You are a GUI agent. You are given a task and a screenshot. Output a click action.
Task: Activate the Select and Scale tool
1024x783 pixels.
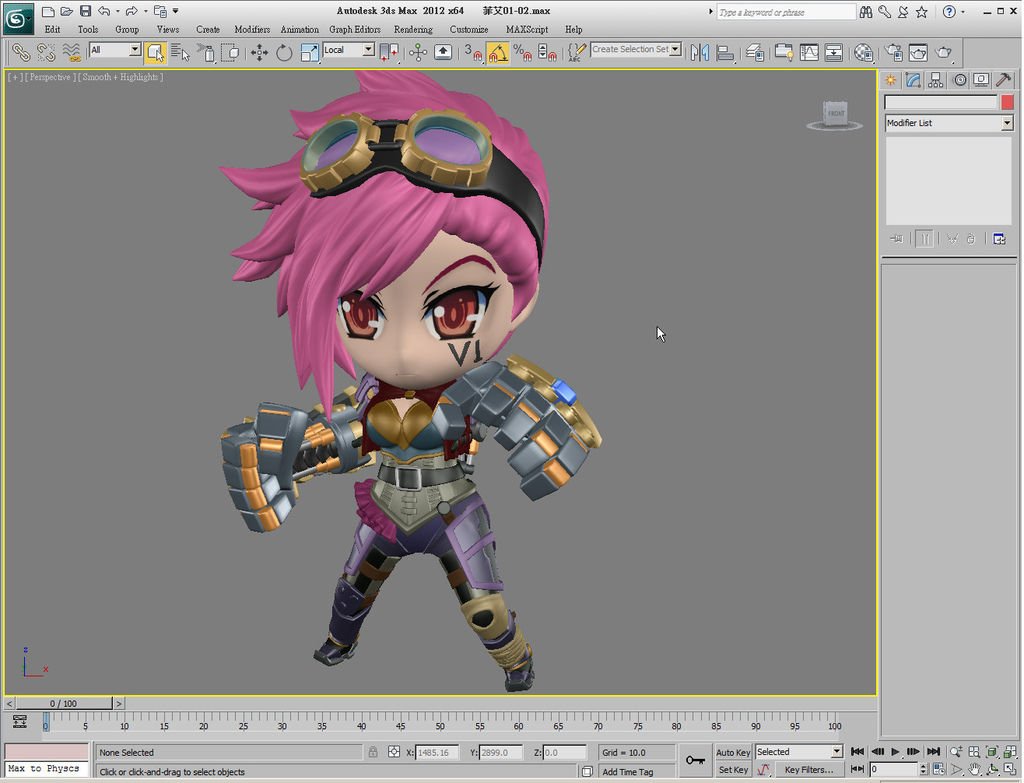coord(310,52)
